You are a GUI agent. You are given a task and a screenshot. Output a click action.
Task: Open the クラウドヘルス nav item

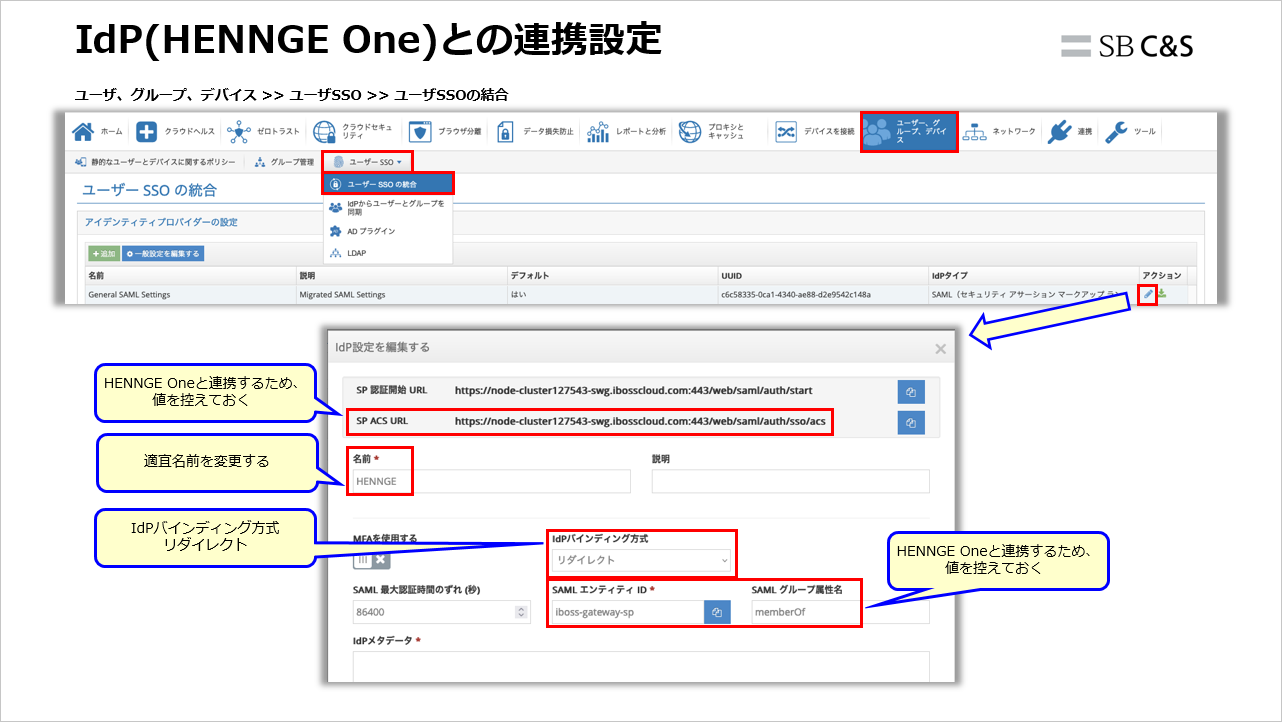174,132
